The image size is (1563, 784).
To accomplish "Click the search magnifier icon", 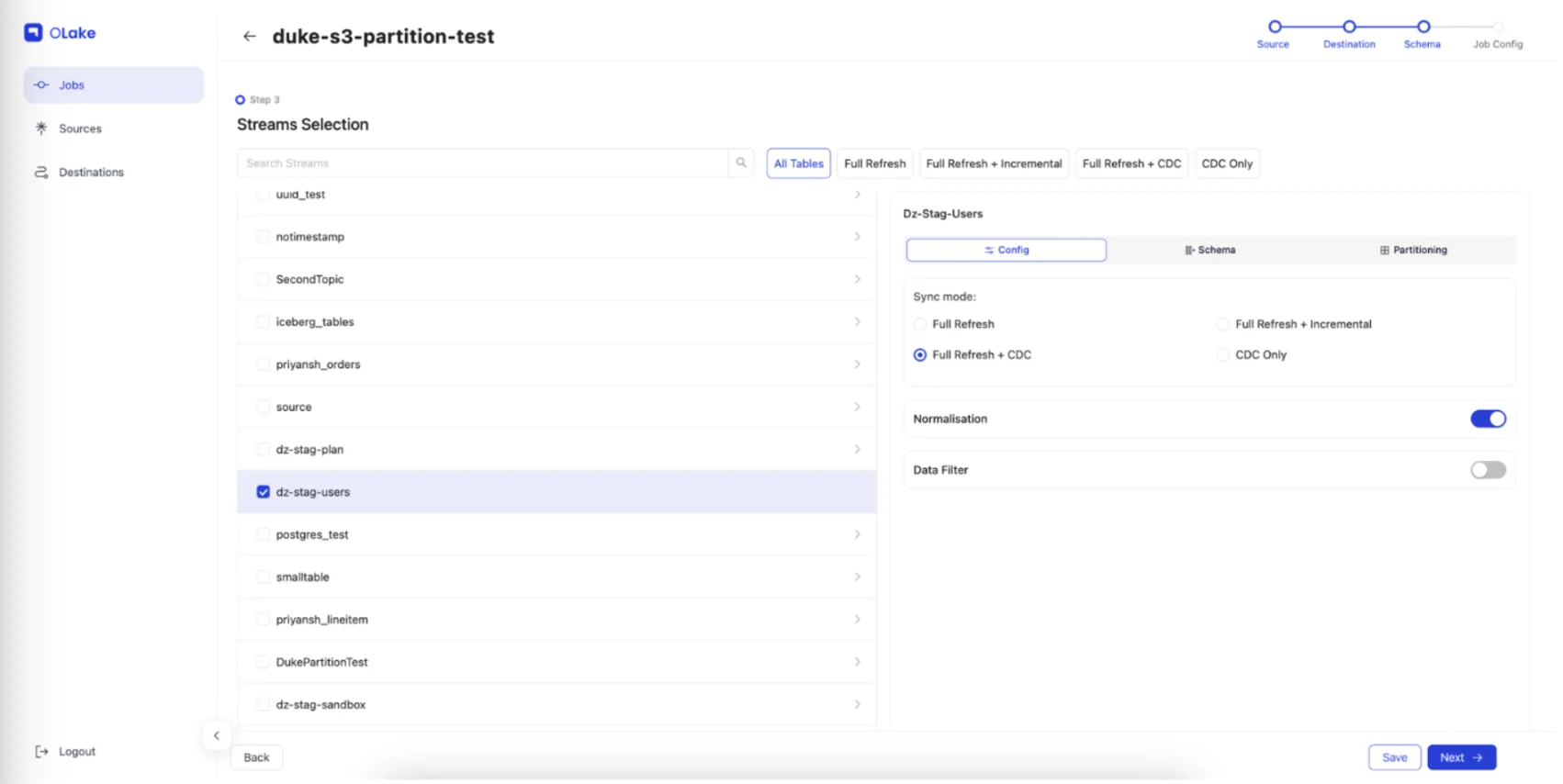I will point(741,163).
